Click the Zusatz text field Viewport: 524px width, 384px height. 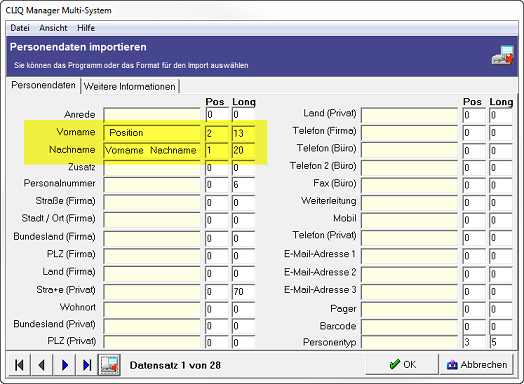(x=152, y=167)
